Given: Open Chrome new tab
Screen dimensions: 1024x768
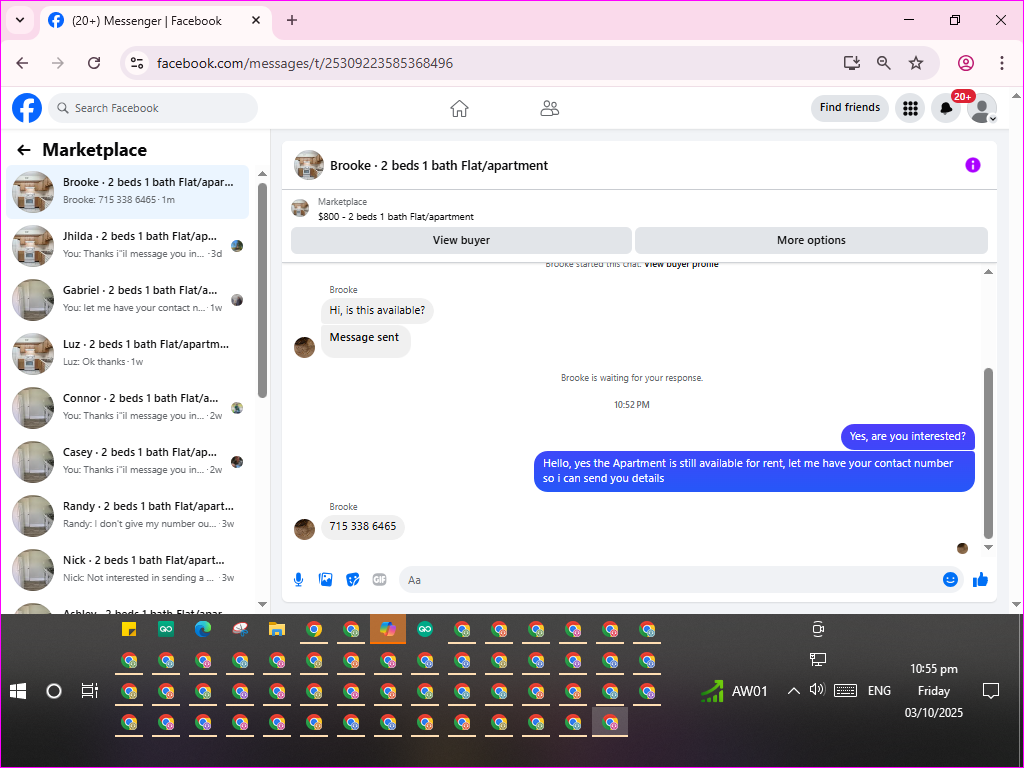Looking at the screenshot, I should tap(292, 20).
